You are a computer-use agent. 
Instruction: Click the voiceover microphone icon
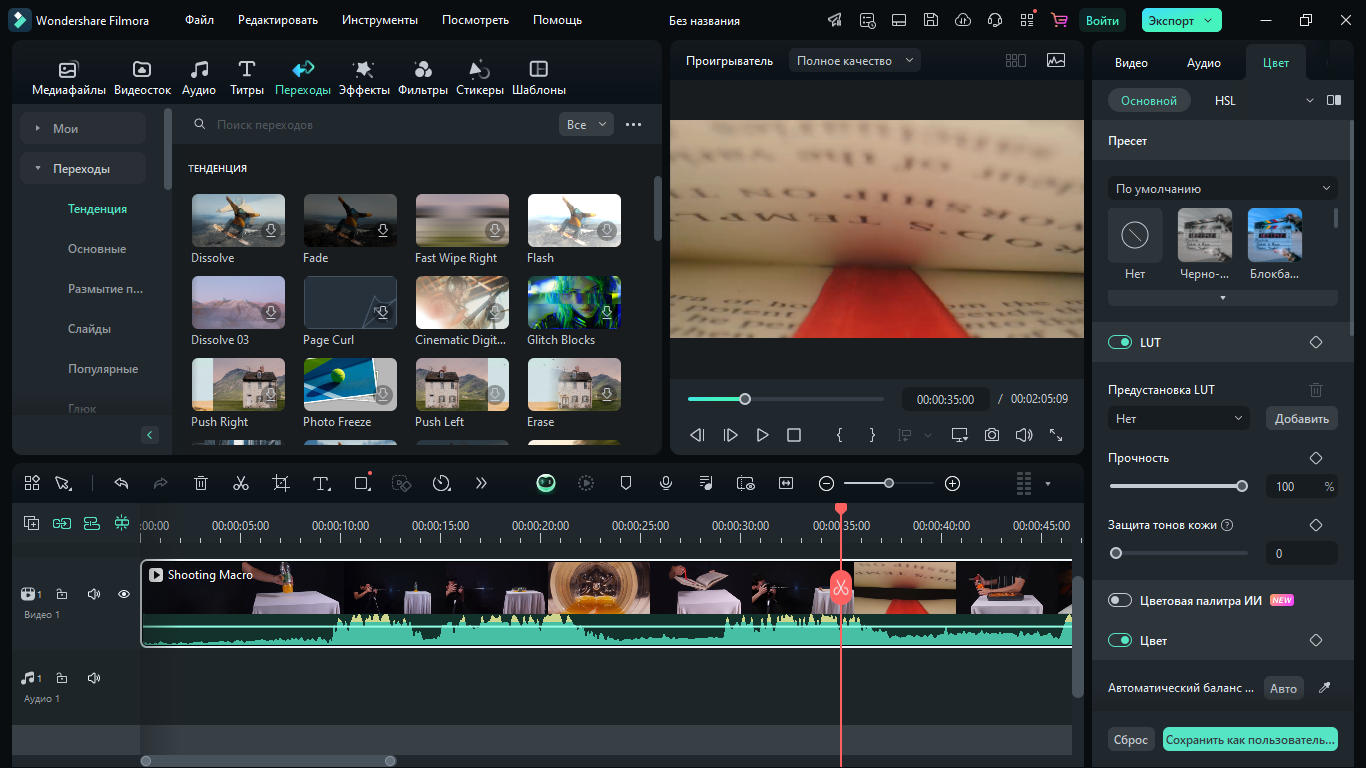666,483
